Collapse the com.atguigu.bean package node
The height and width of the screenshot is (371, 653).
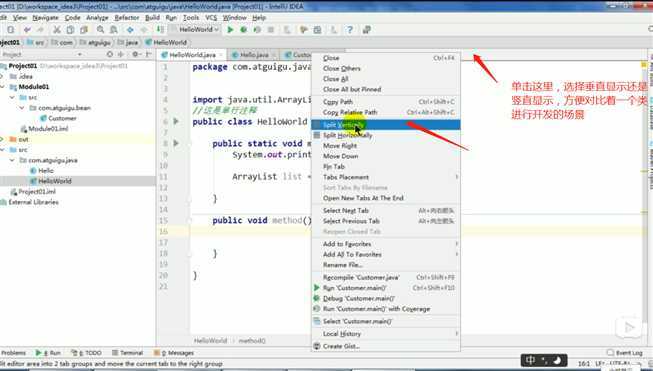(x=22, y=107)
